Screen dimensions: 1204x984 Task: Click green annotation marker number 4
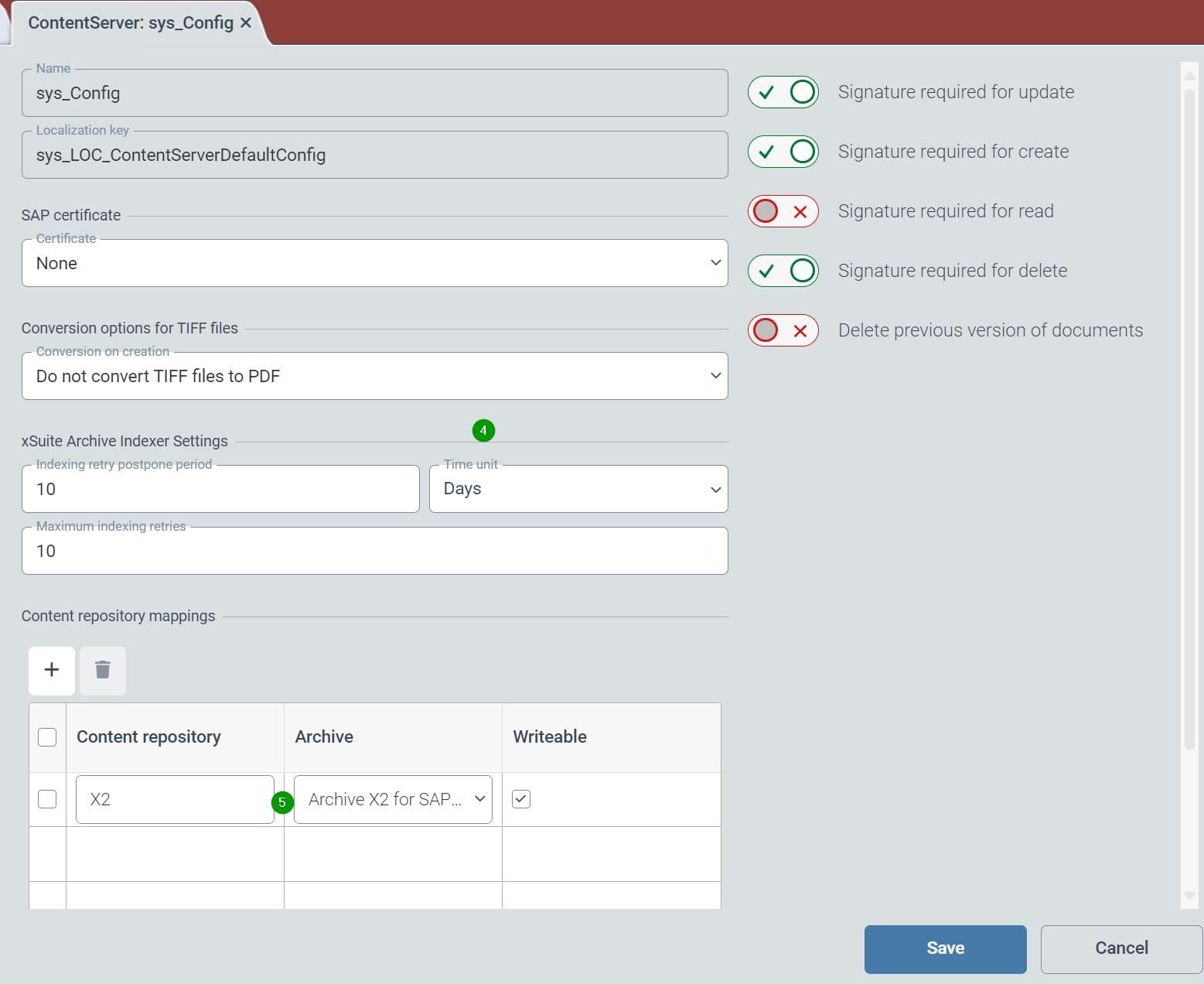483,430
